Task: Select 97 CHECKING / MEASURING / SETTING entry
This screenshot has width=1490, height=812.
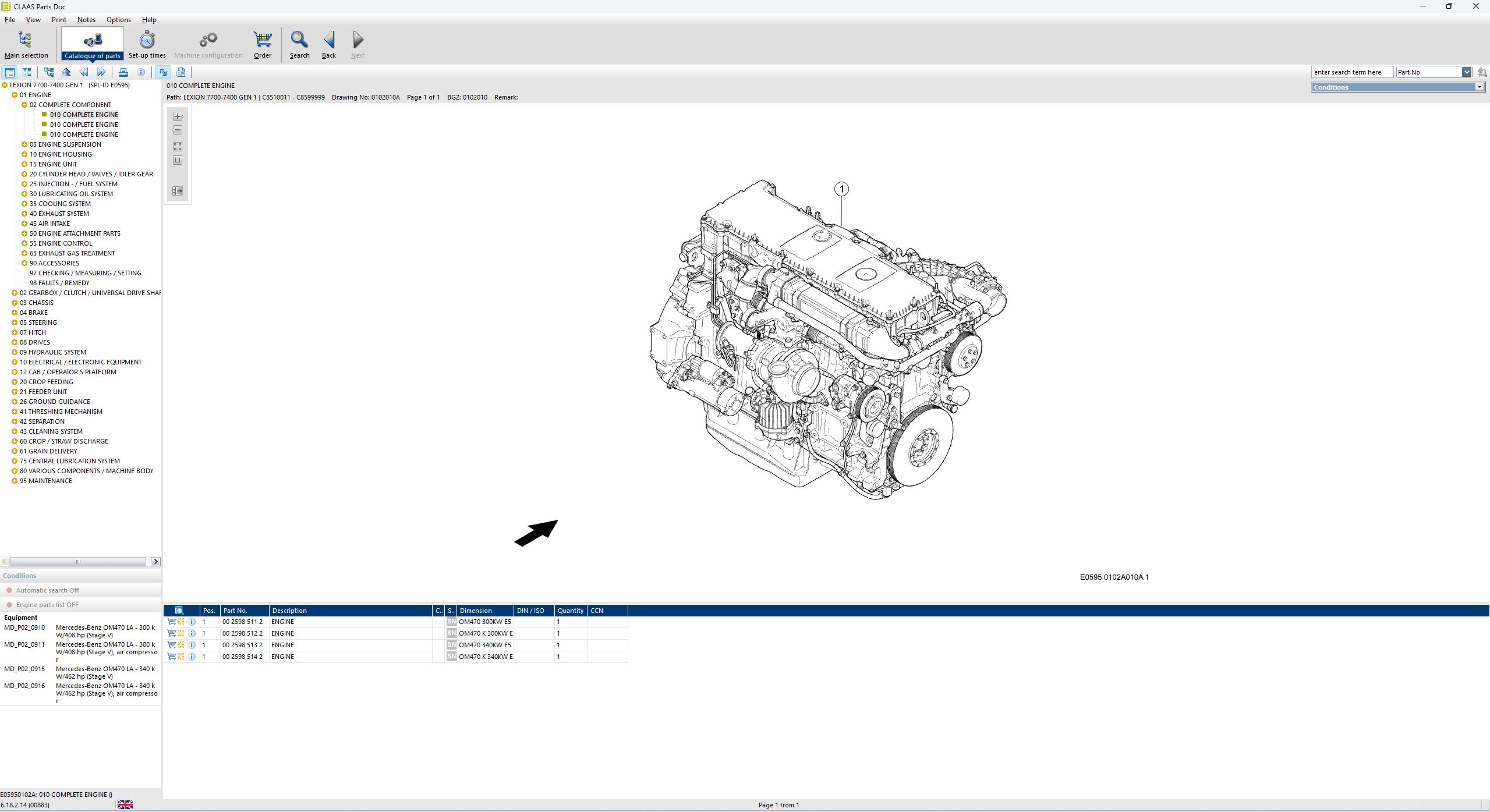Action: tap(86, 273)
